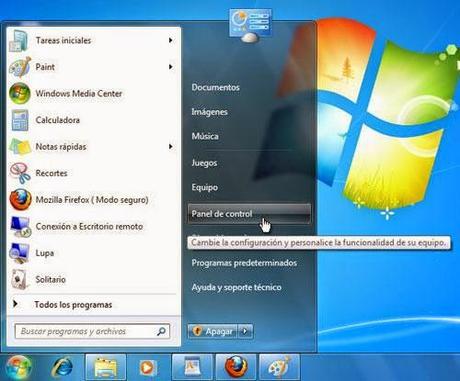This screenshot has height=381, width=460.
Task: Open Música
Action: coord(205,136)
